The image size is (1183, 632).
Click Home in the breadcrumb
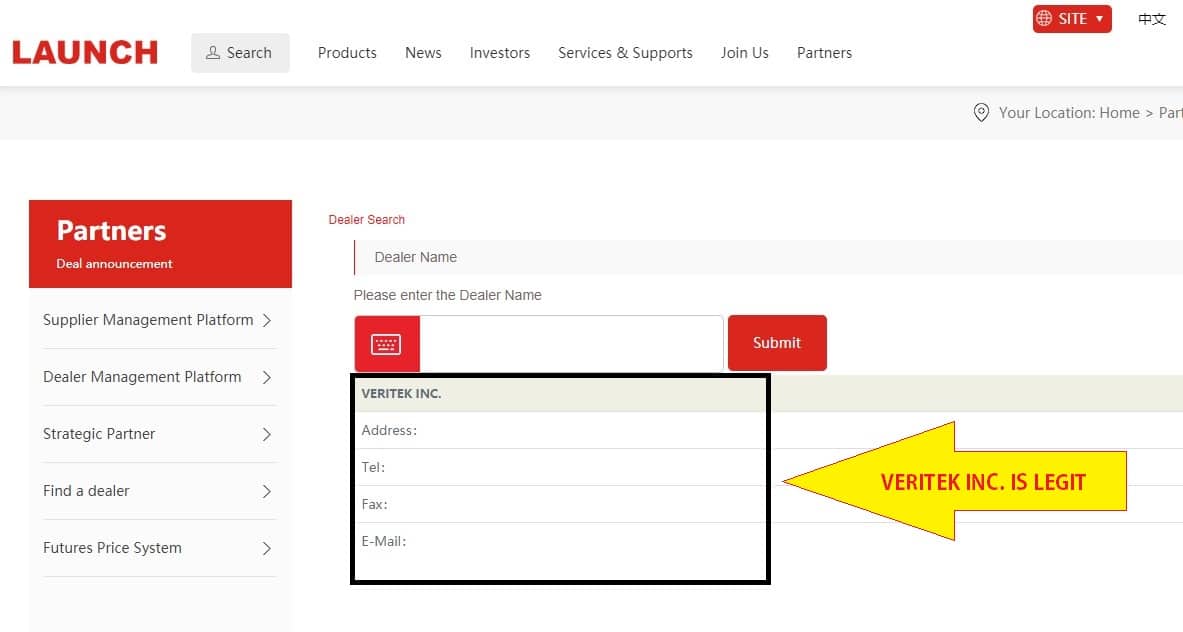[1119, 113]
